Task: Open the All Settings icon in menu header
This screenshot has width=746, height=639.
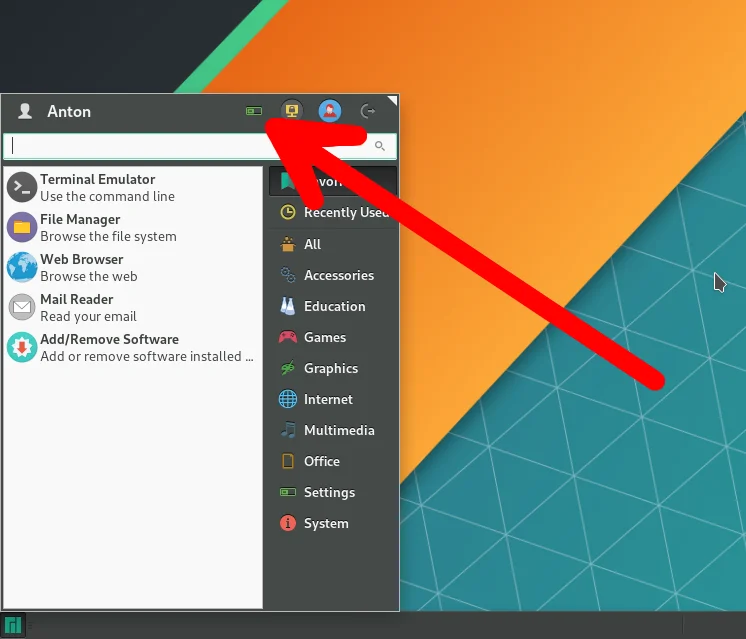Action: [x=254, y=111]
